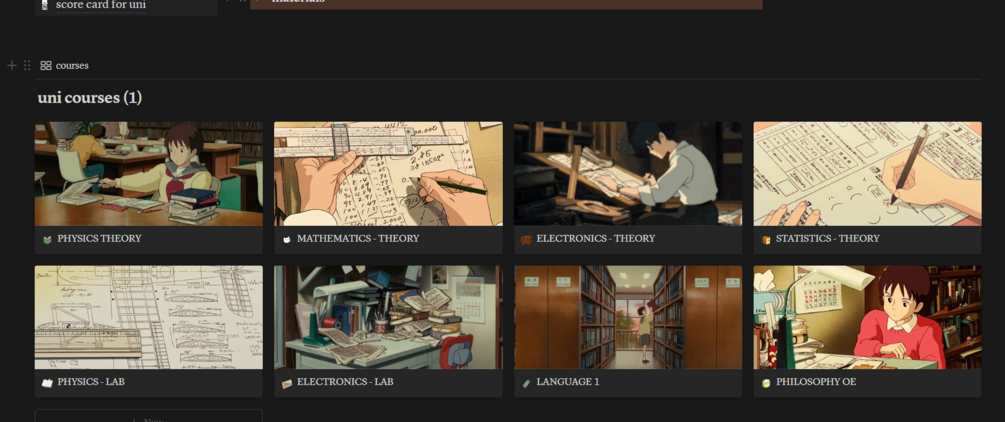1005x422 pixels.
Task: Click the STATISTICS - THEORY pencil worksheet cover
Action: coord(867,174)
